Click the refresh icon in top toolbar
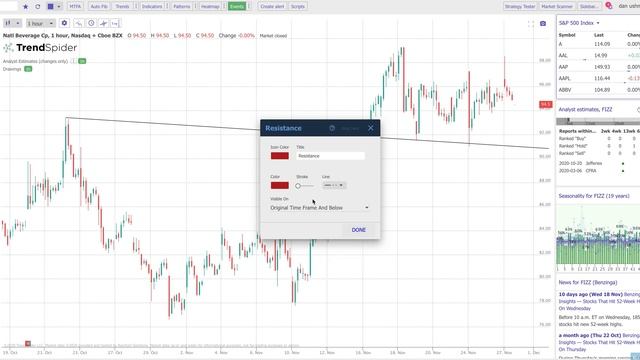This screenshot has width=640, height=360. [x=38, y=7]
